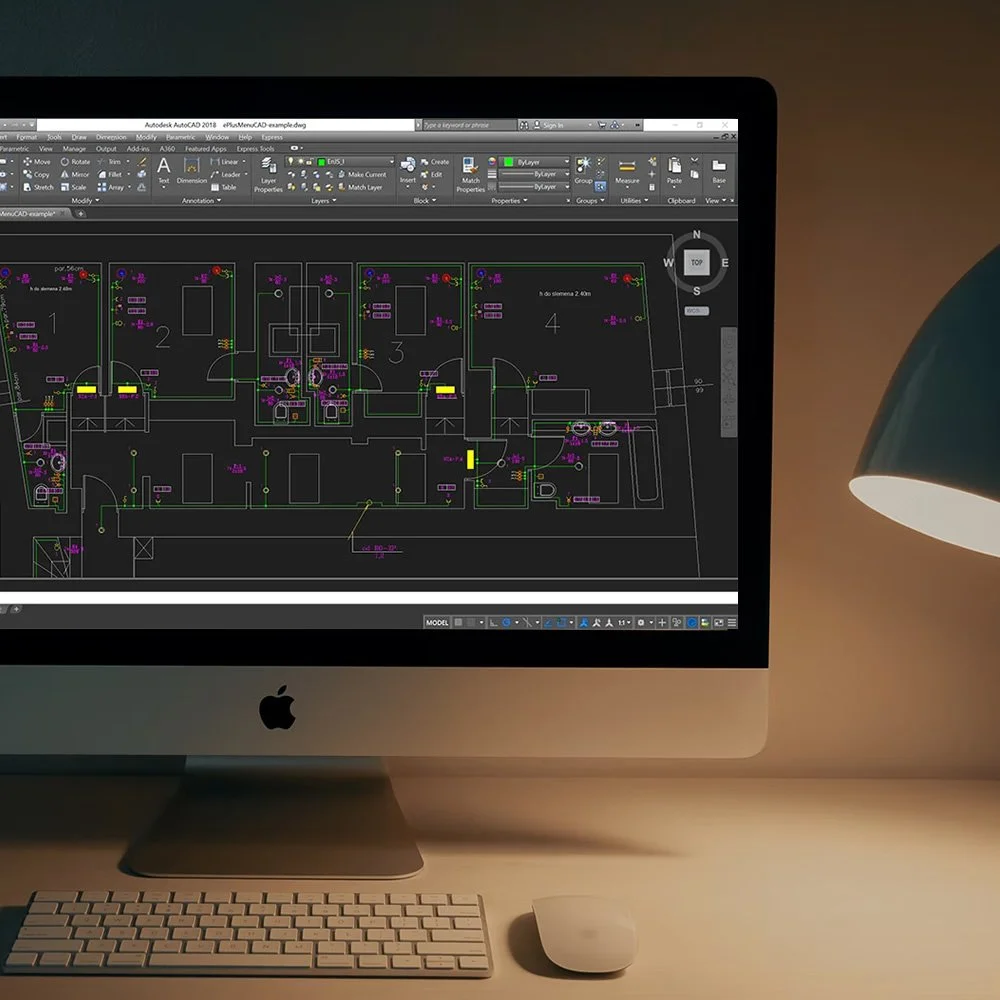This screenshot has height=1000, width=1000.
Task: Select the Scale tool
Action: pos(73,187)
